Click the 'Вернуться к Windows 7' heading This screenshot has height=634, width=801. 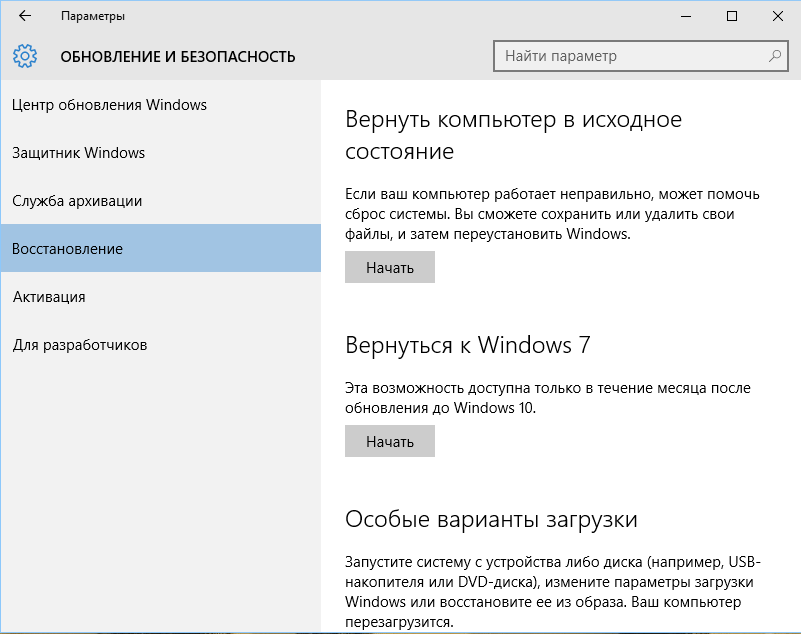(467, 346)
